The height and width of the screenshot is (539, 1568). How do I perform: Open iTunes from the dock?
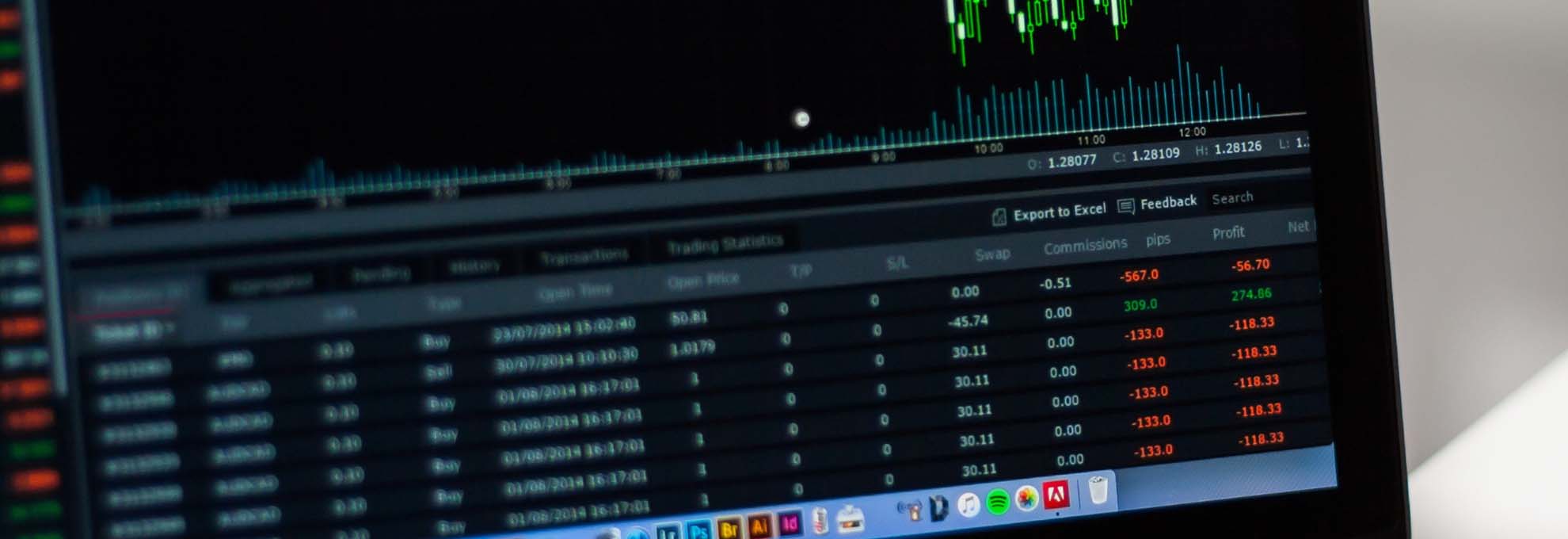point(969,504)
